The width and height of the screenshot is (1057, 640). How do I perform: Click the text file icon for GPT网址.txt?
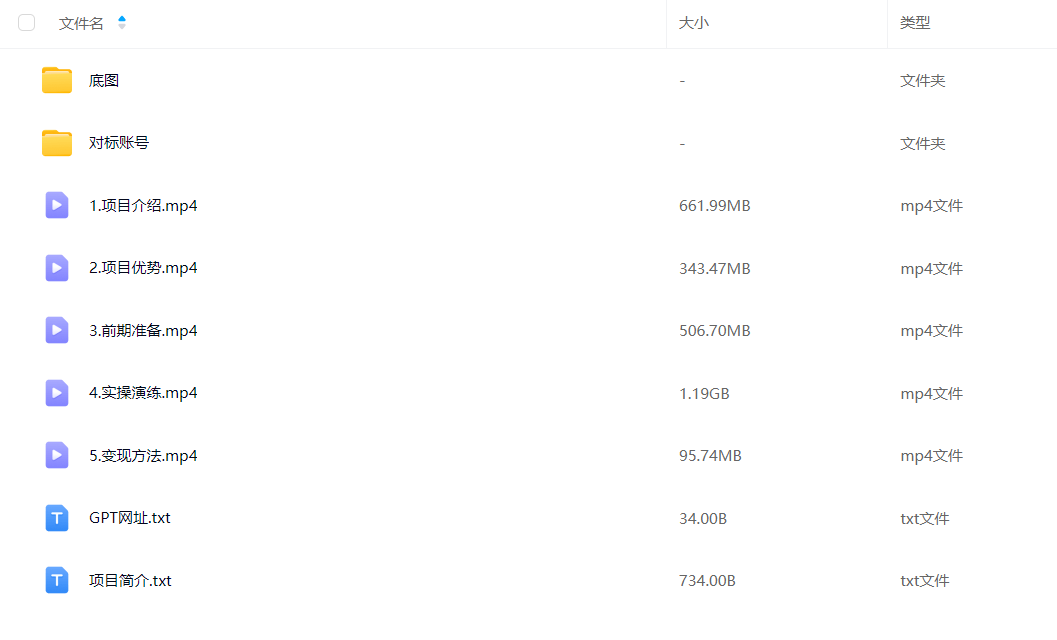57,518
